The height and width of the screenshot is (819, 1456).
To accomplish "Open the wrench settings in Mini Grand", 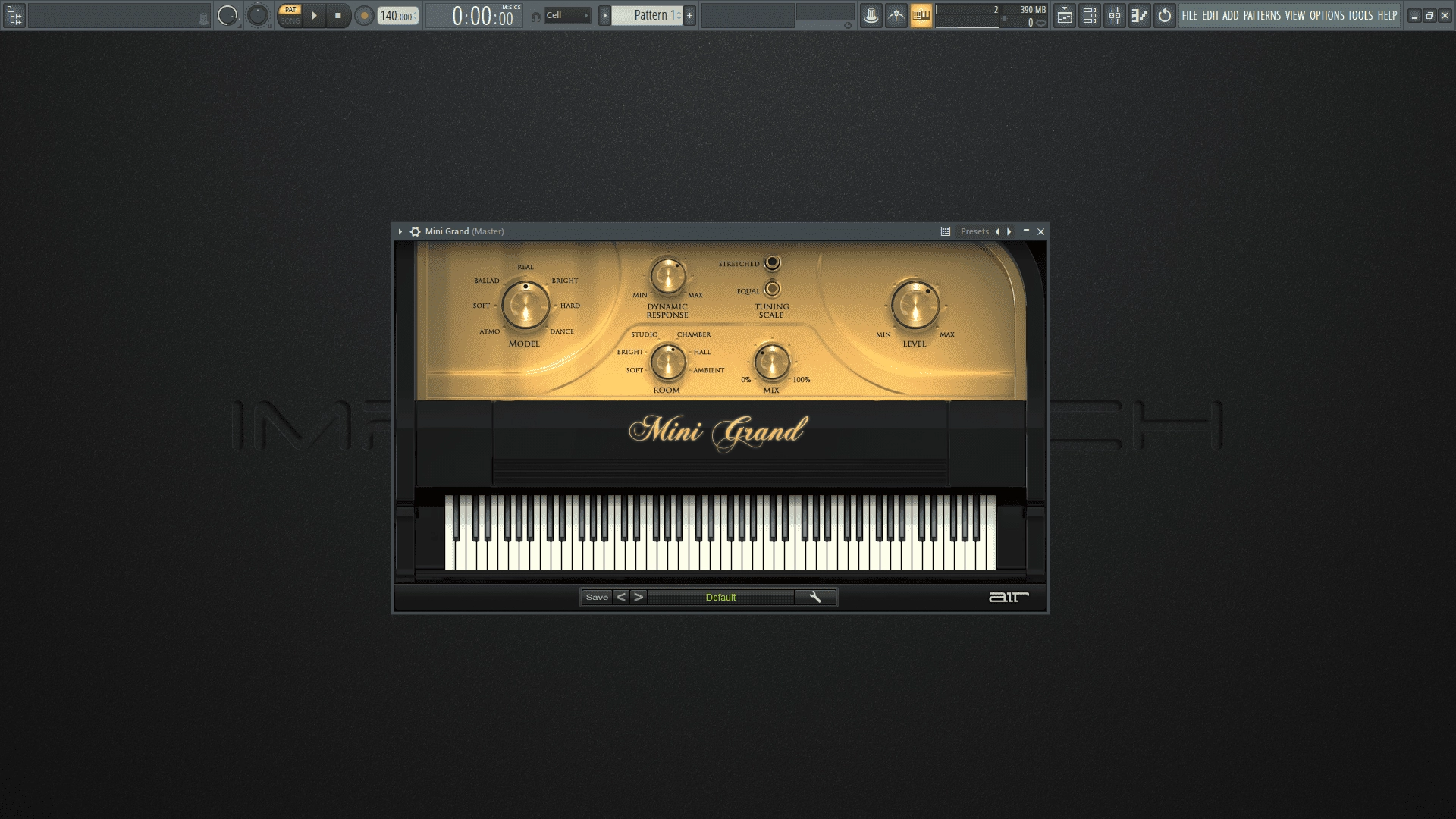I will [815, 598].
